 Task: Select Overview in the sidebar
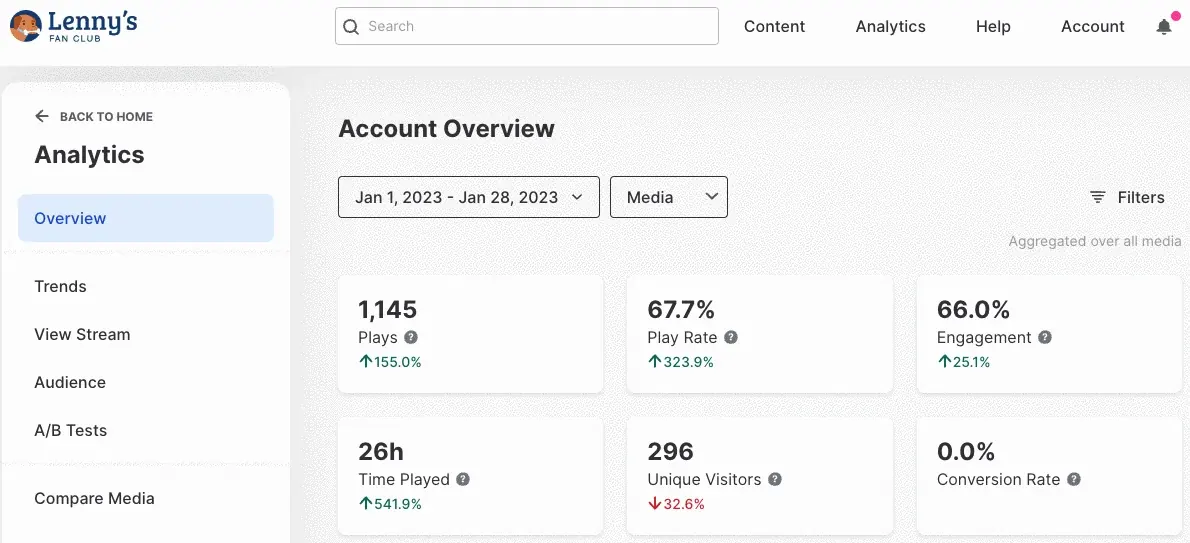click(146, 218)
